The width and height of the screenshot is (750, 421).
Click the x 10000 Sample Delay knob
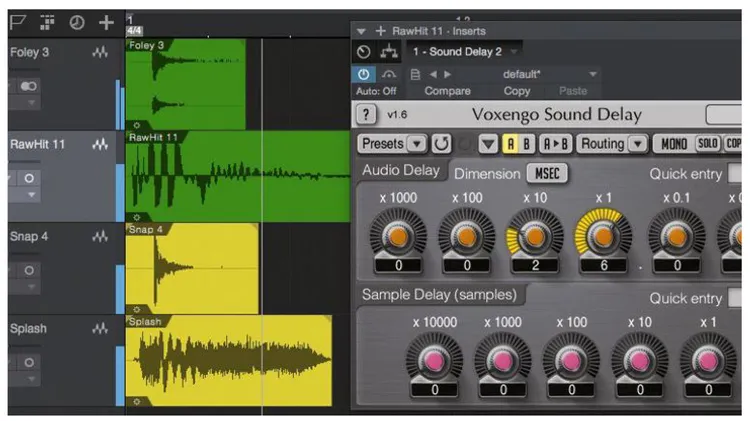(434, 360)
